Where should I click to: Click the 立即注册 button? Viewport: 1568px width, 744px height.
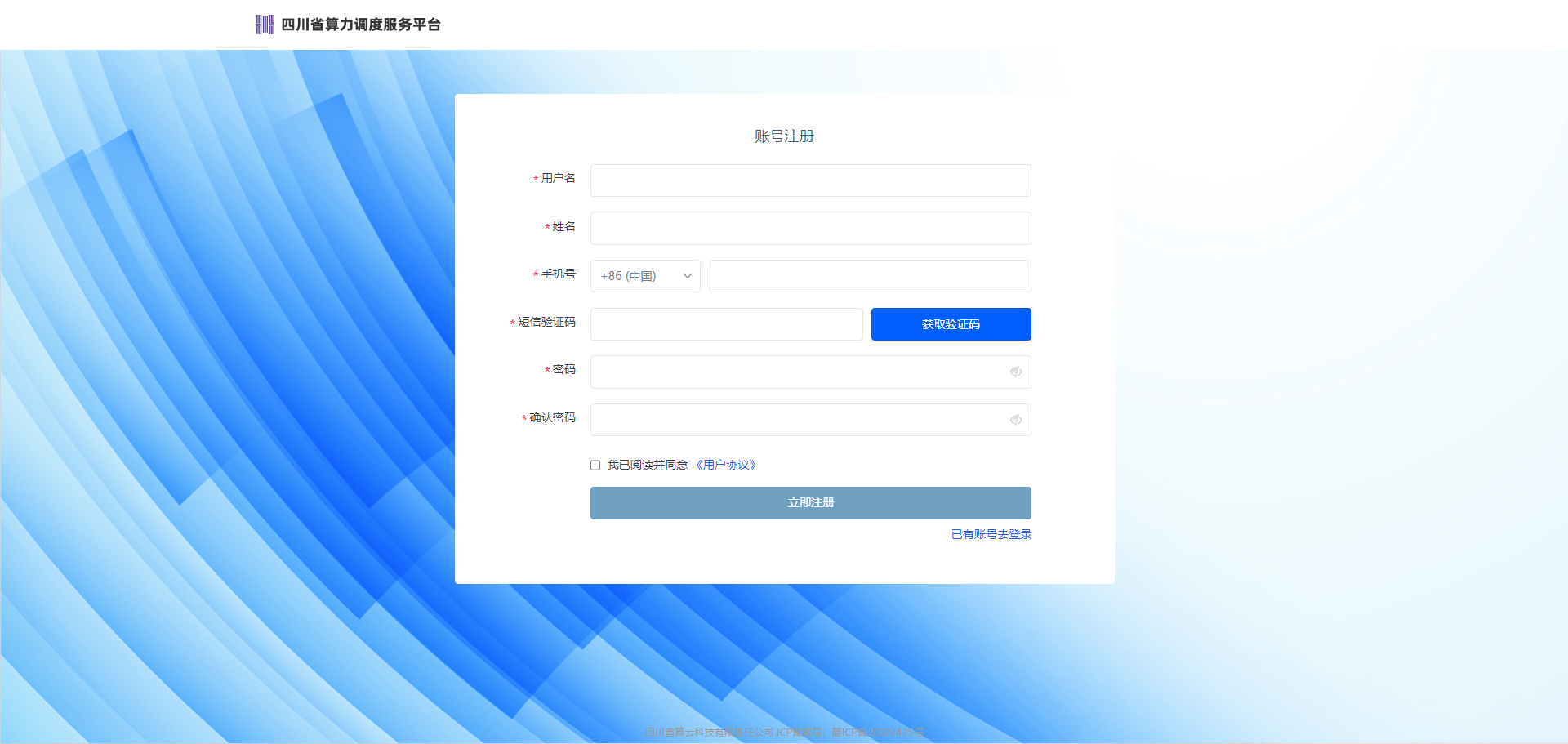pos(810,503)
